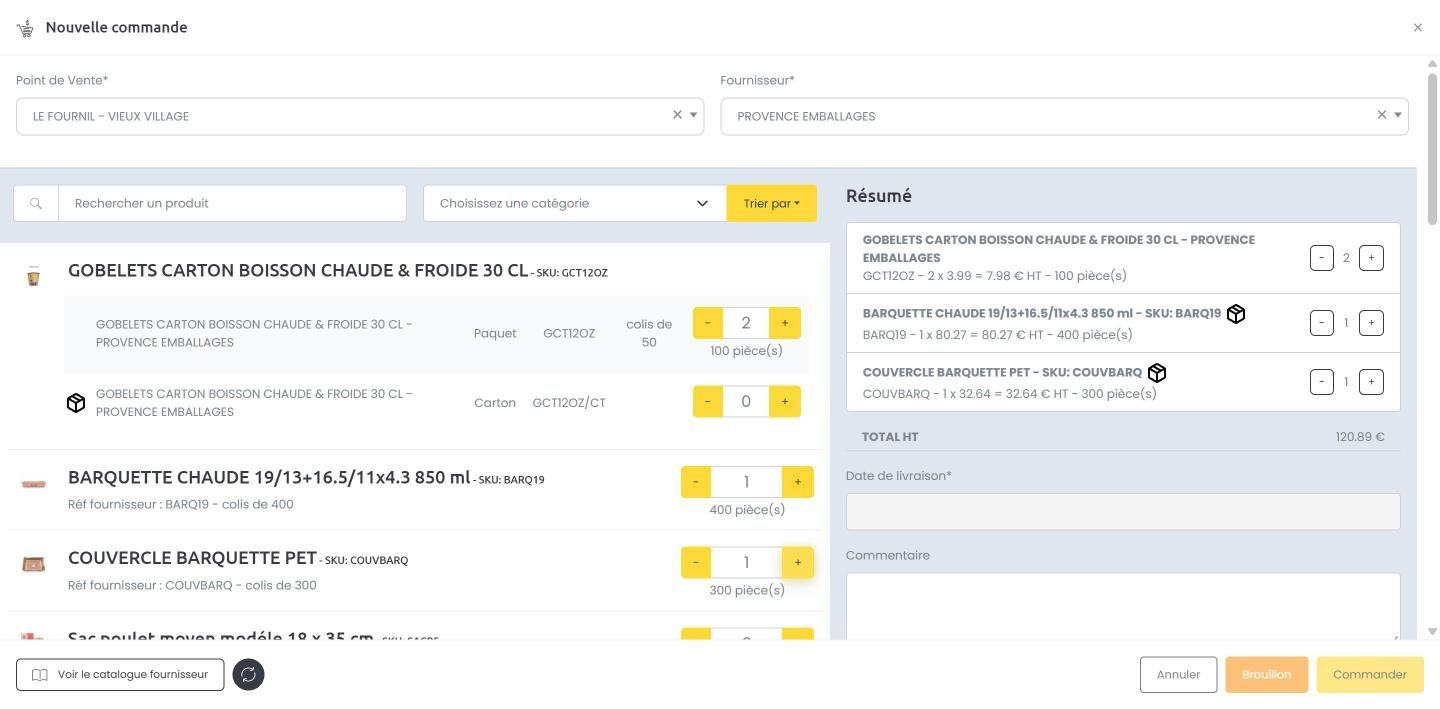Image resolution: width=1440 pixels, height=709 pixels.
Task: Click box icon next to BARQ19 in Résumé
Action: pos(1236,314)
